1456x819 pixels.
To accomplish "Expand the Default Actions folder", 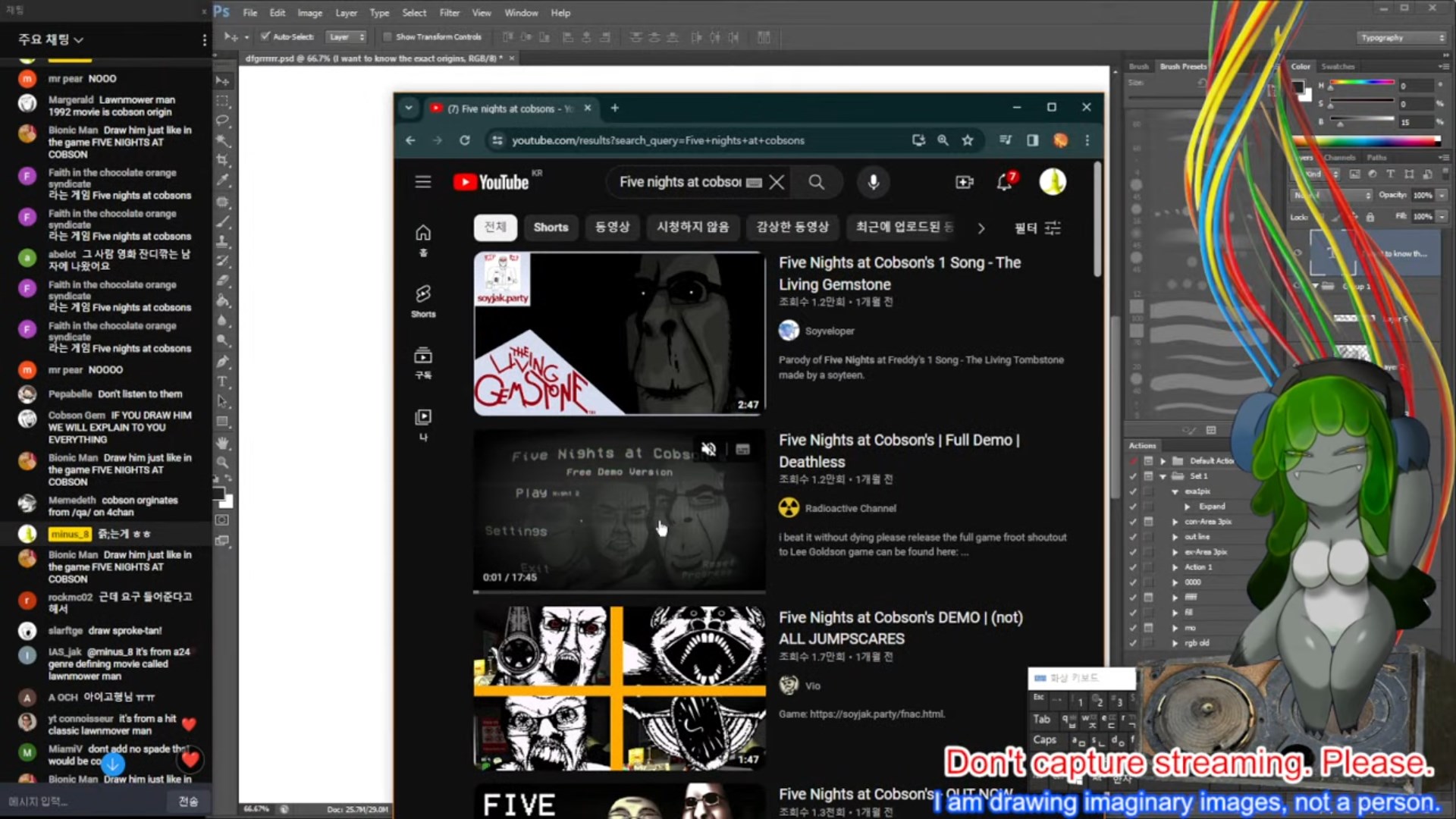I will coord(1163,461).
